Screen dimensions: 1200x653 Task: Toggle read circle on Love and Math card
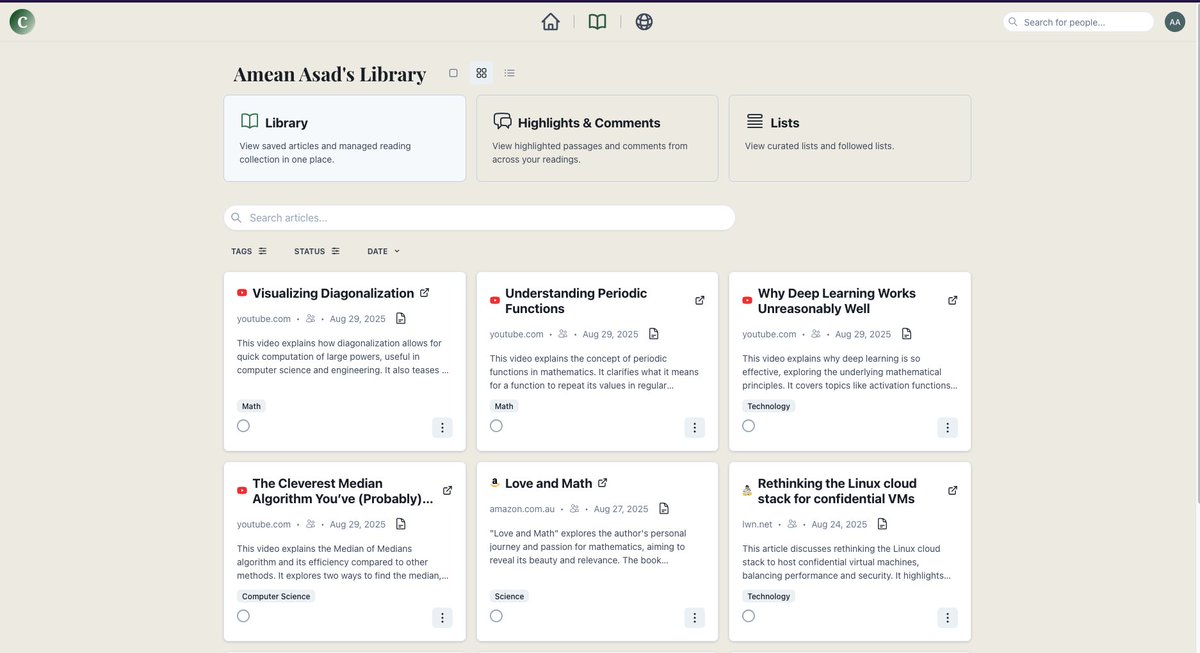[x=496, y=616]
